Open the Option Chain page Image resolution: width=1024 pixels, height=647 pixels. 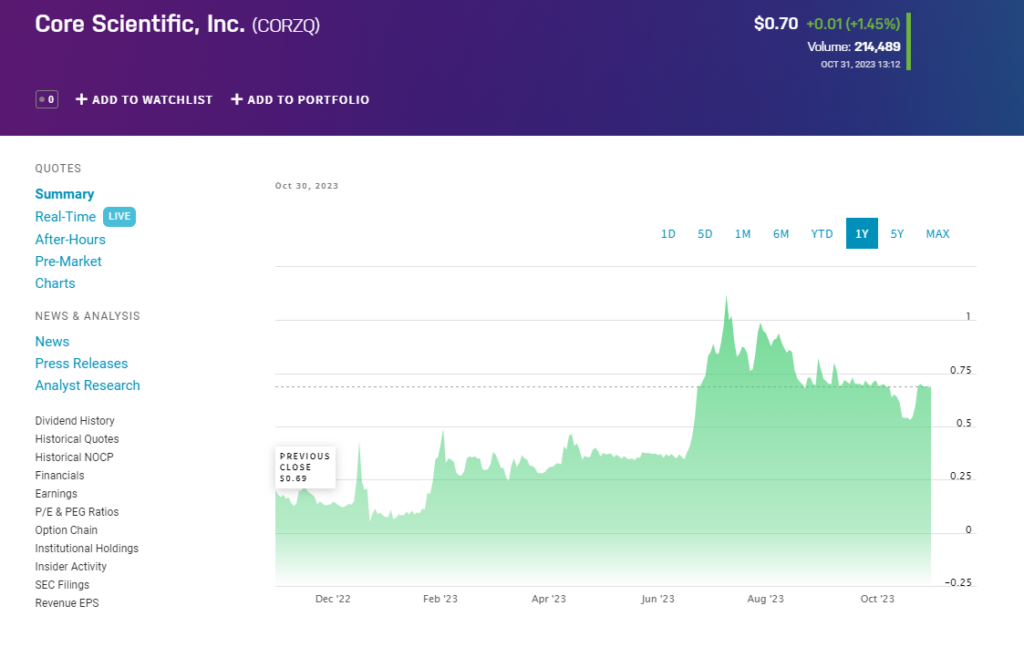coord(66,530)
